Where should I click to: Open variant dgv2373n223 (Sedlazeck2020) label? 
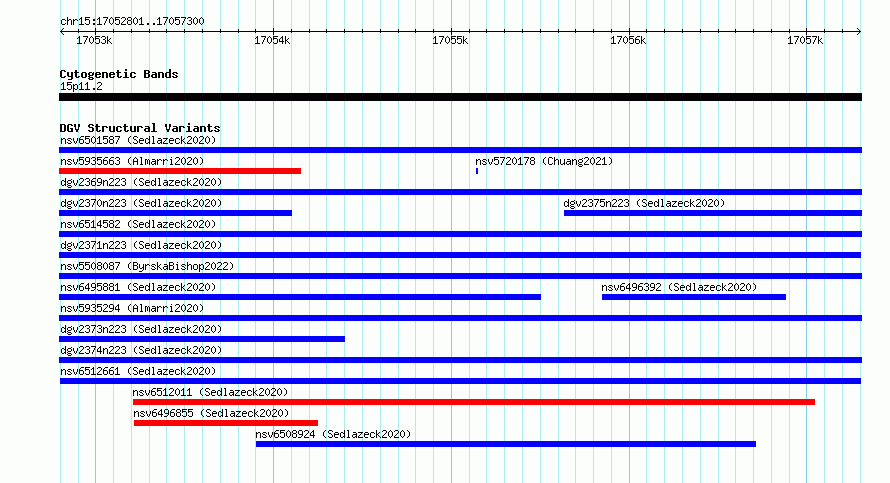click(x=141, y=329)
